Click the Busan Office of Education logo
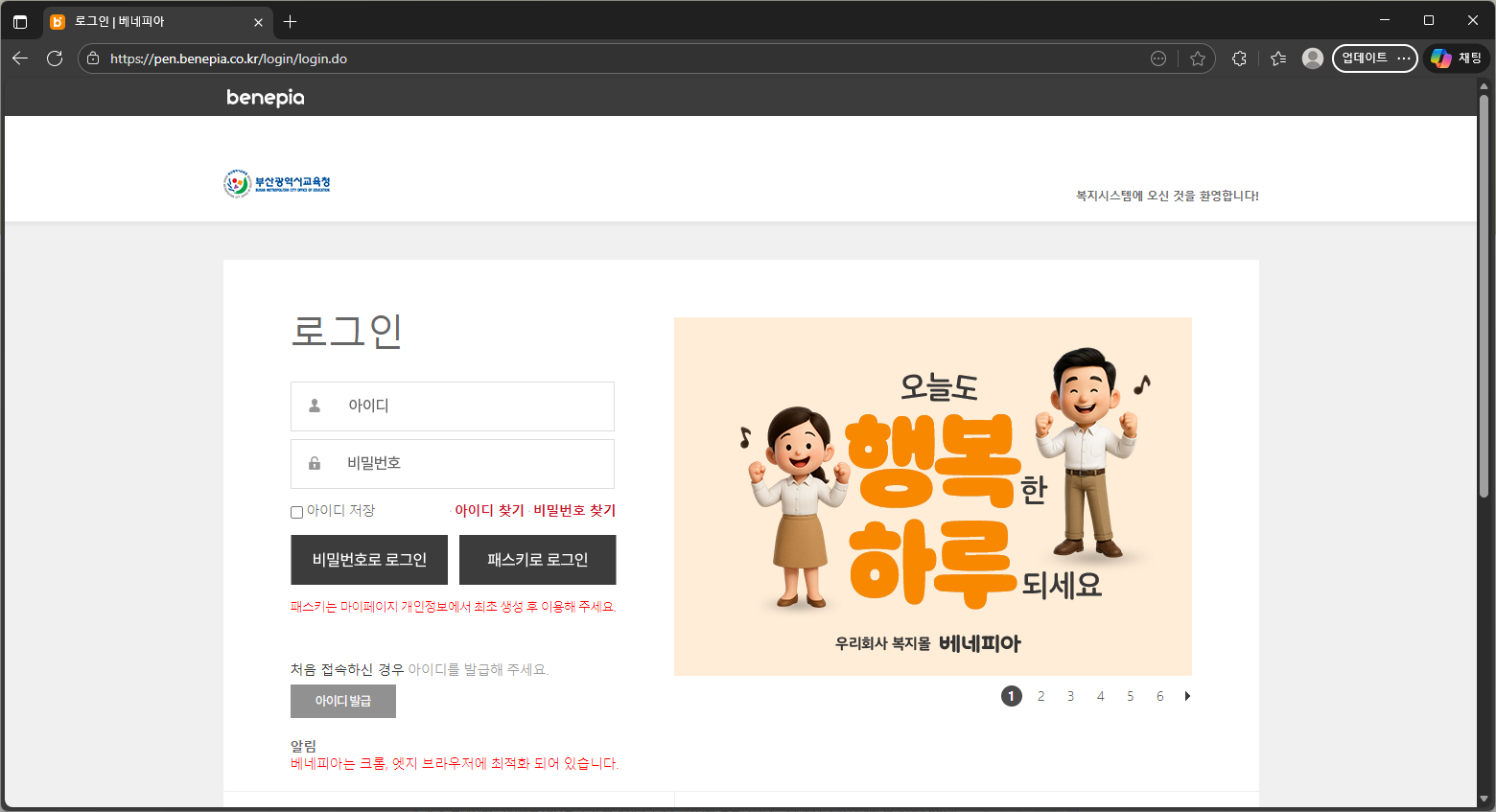Image resolution: width=1496 pixels, height=812 pixels. (276, 183)
